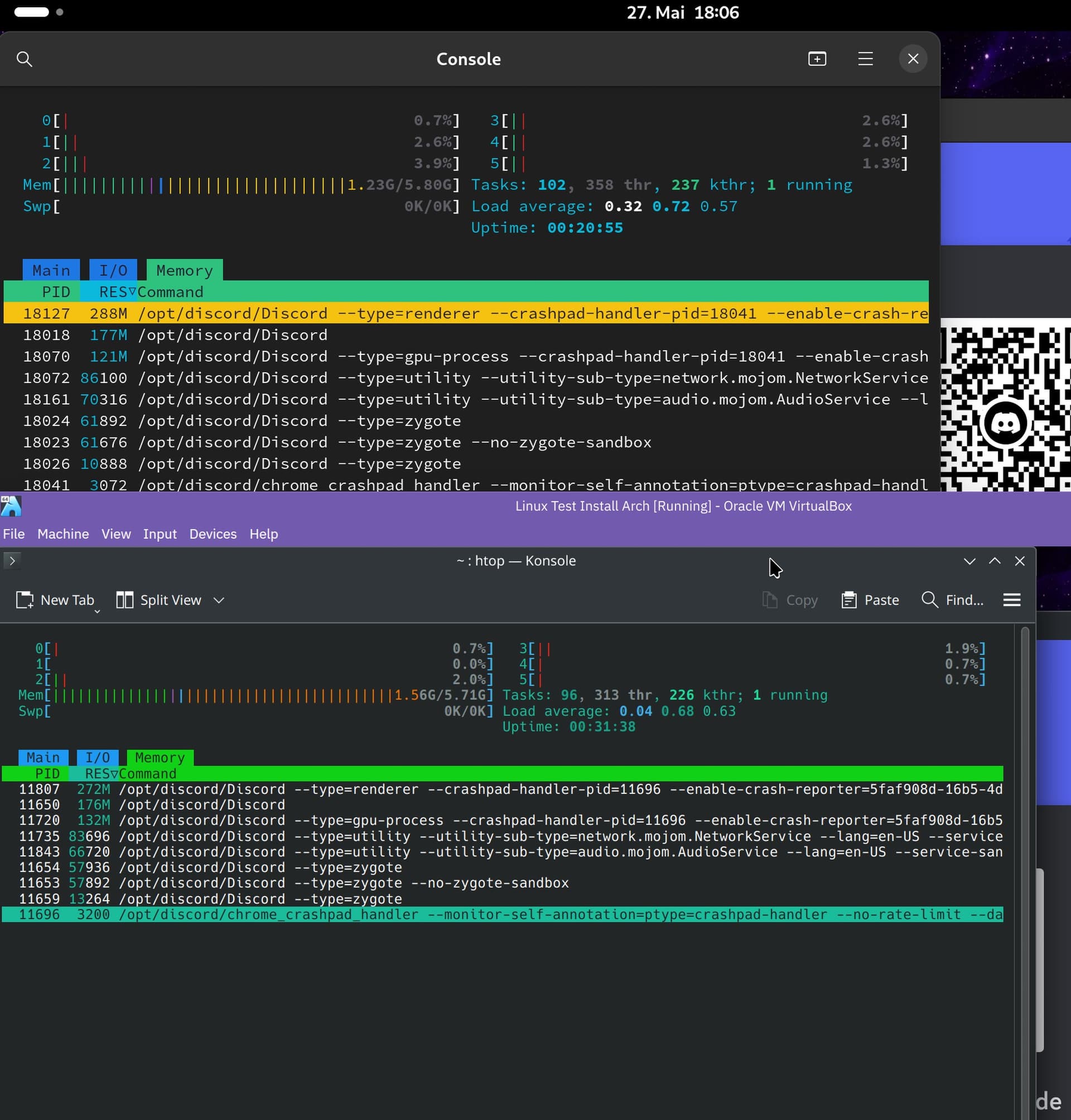Open a new tab in Console

817,59
